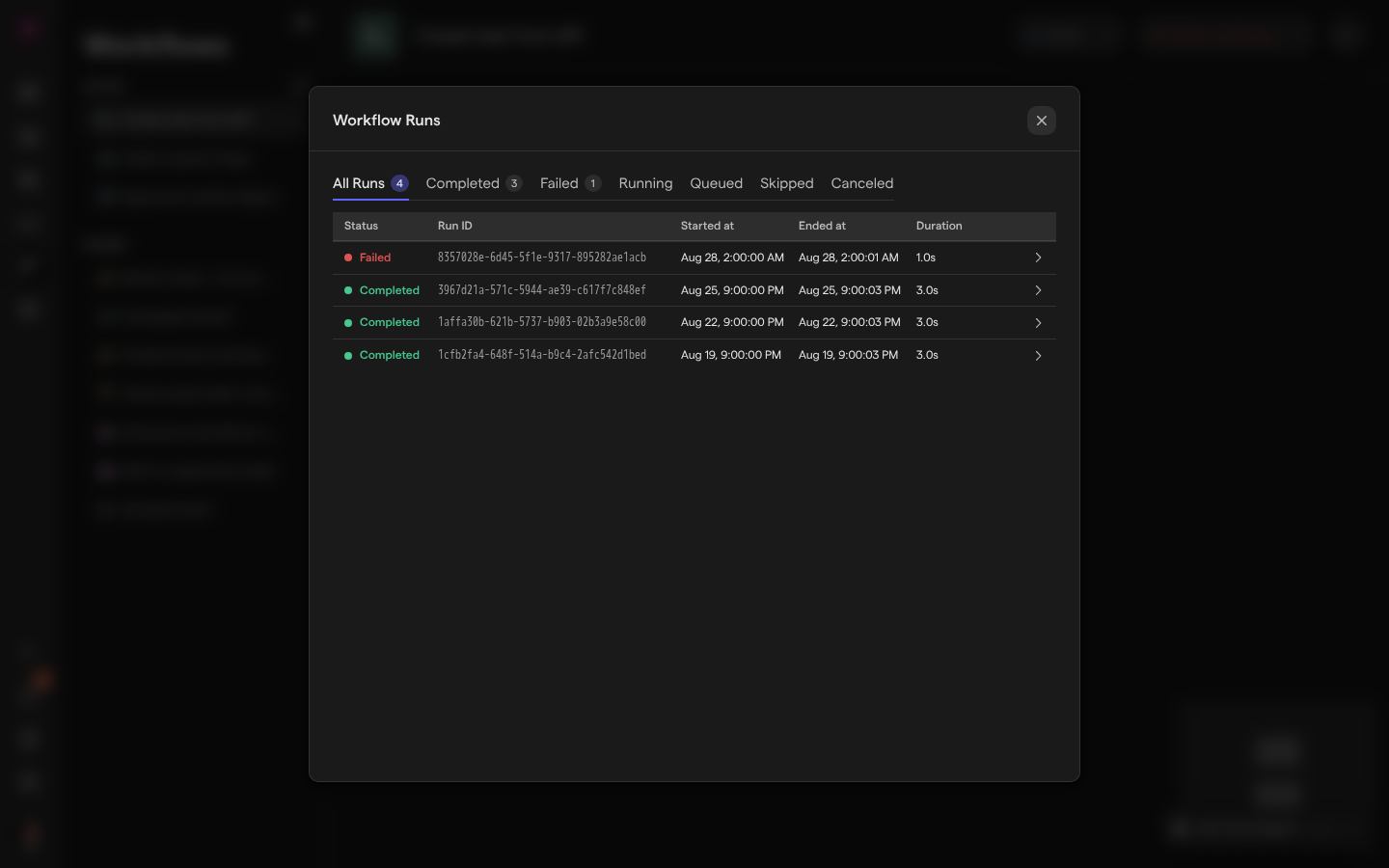Click start time Aug 28, 2:00:00 AM
This screenshot has width=1389, height=868.
point(732,258)
